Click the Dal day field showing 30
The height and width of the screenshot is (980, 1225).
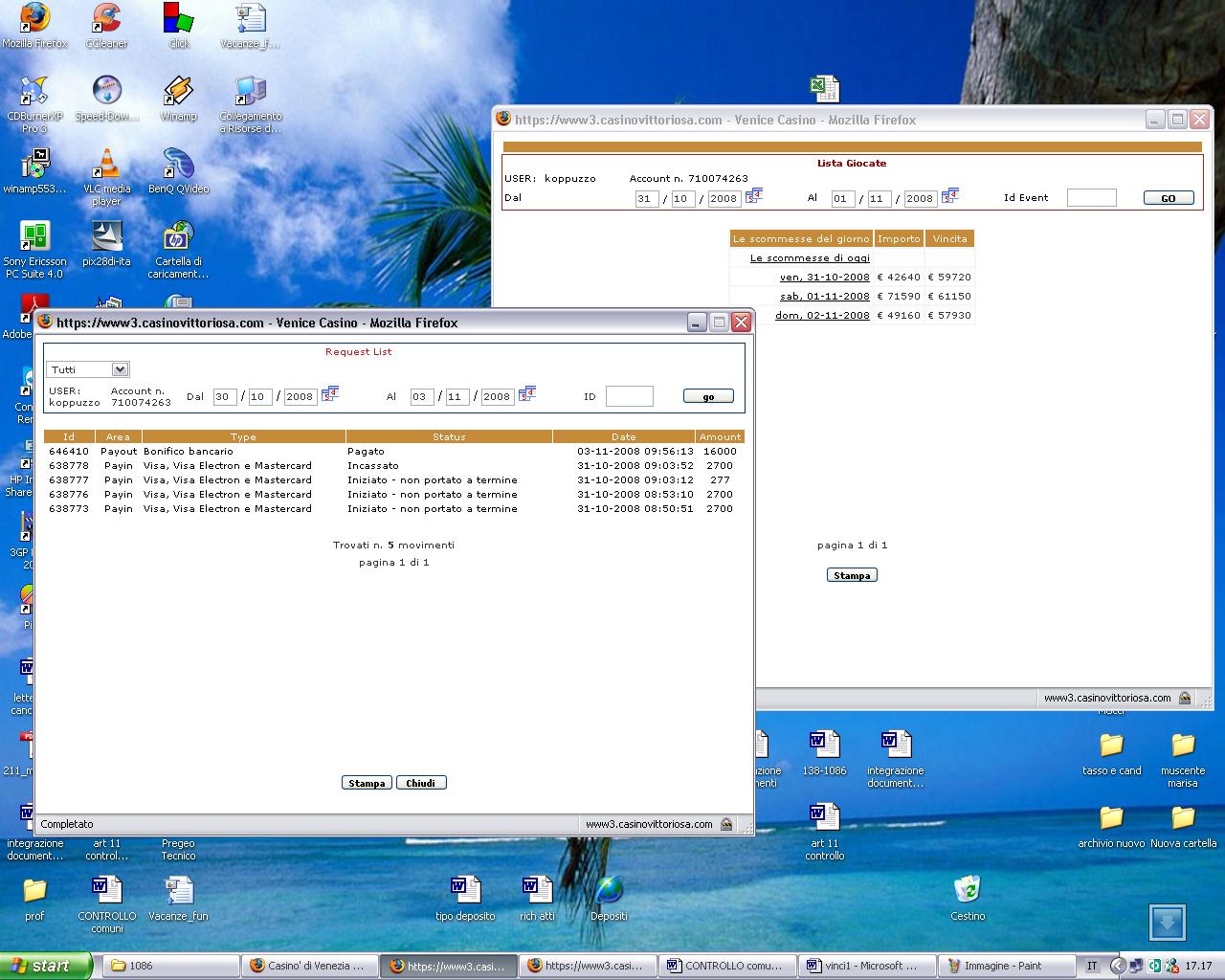tap(225, 396)
